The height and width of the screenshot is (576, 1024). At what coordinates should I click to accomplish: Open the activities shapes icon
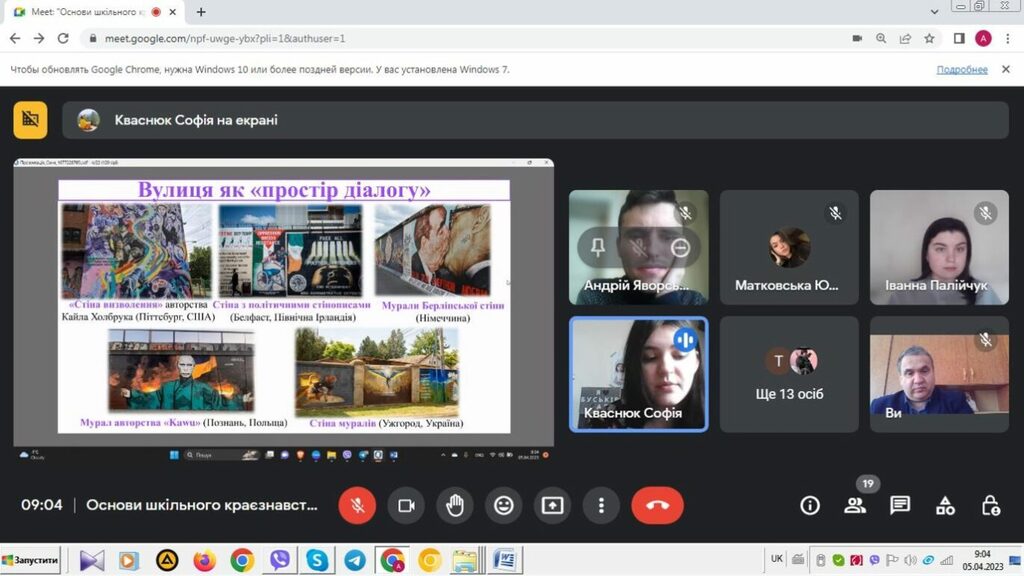tap(945, 505)
